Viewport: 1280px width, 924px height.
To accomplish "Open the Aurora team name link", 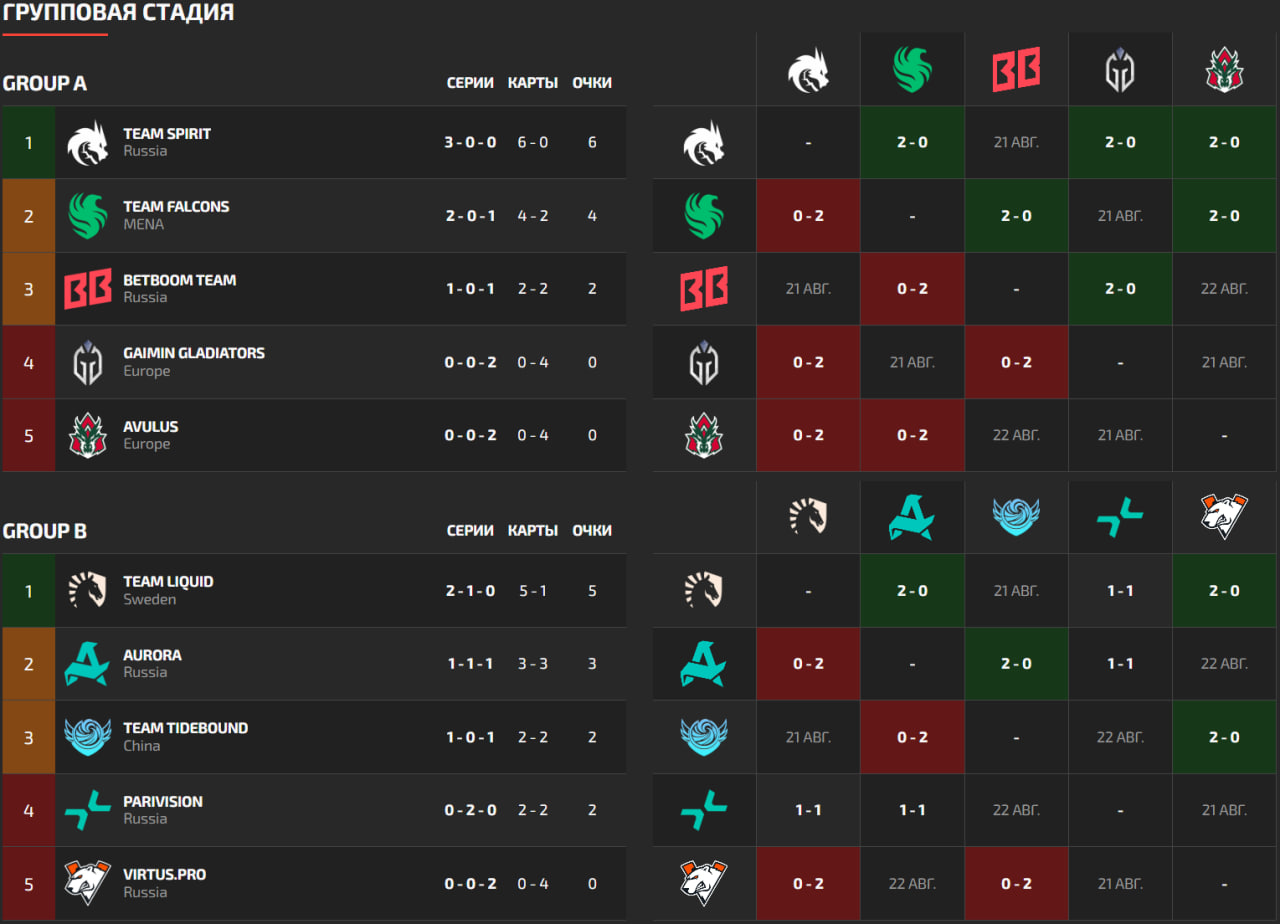I will (x=152, y=655).
